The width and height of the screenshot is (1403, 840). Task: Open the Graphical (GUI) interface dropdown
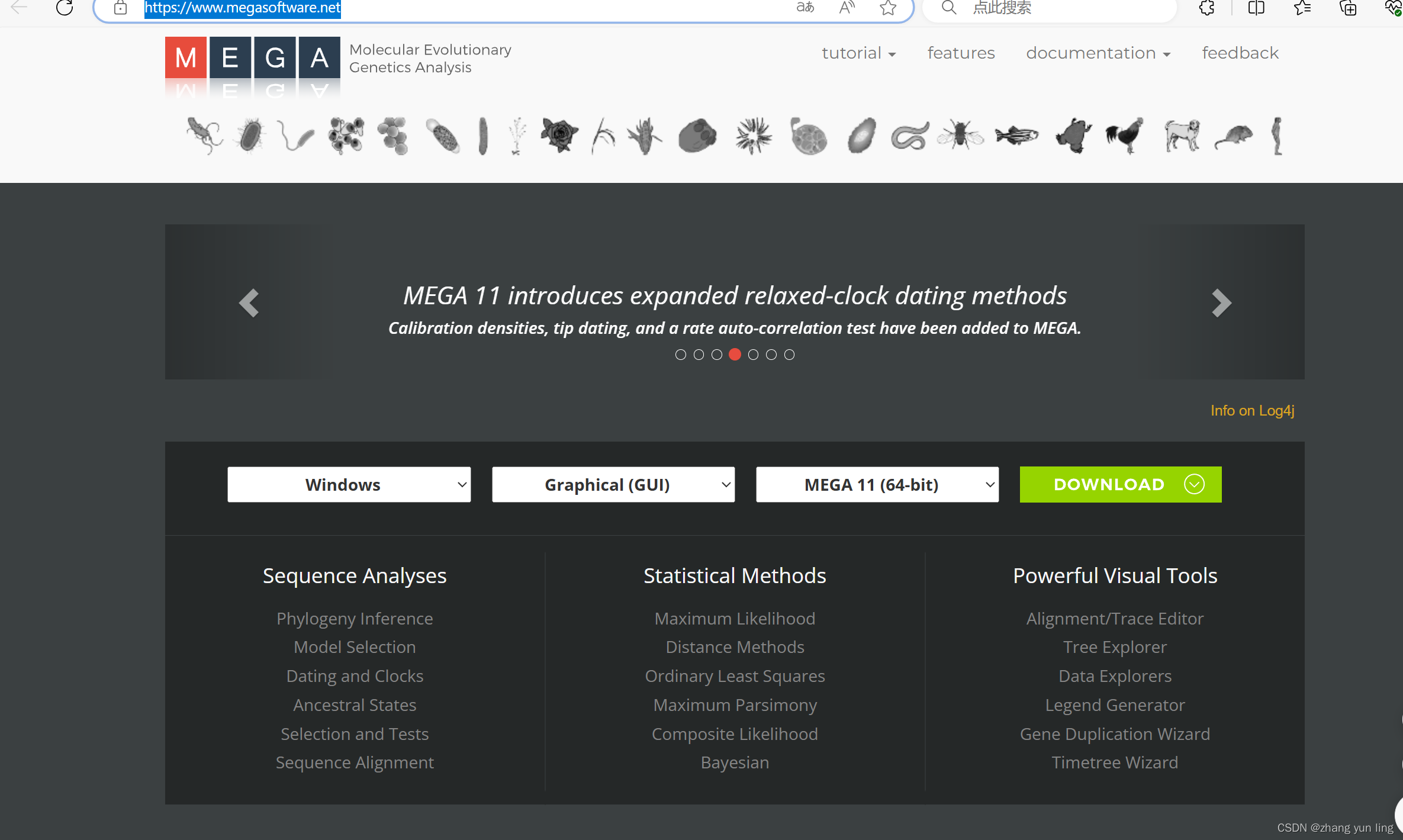(613, 485)
